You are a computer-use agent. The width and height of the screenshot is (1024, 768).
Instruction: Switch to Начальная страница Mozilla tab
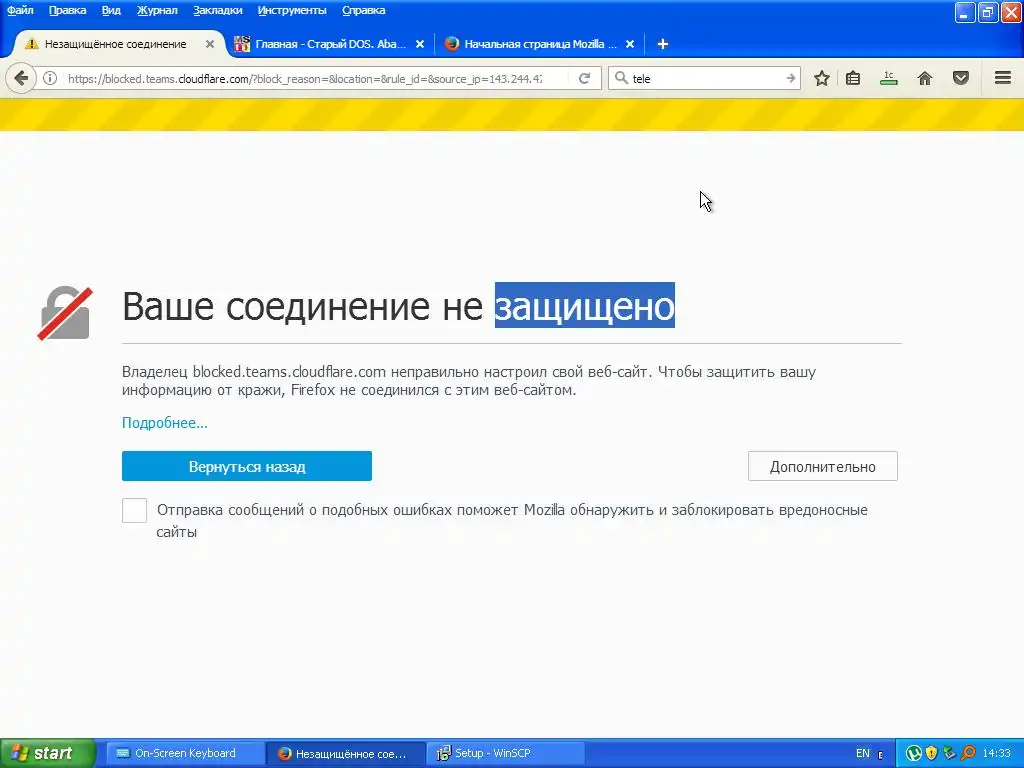[540, 44]
